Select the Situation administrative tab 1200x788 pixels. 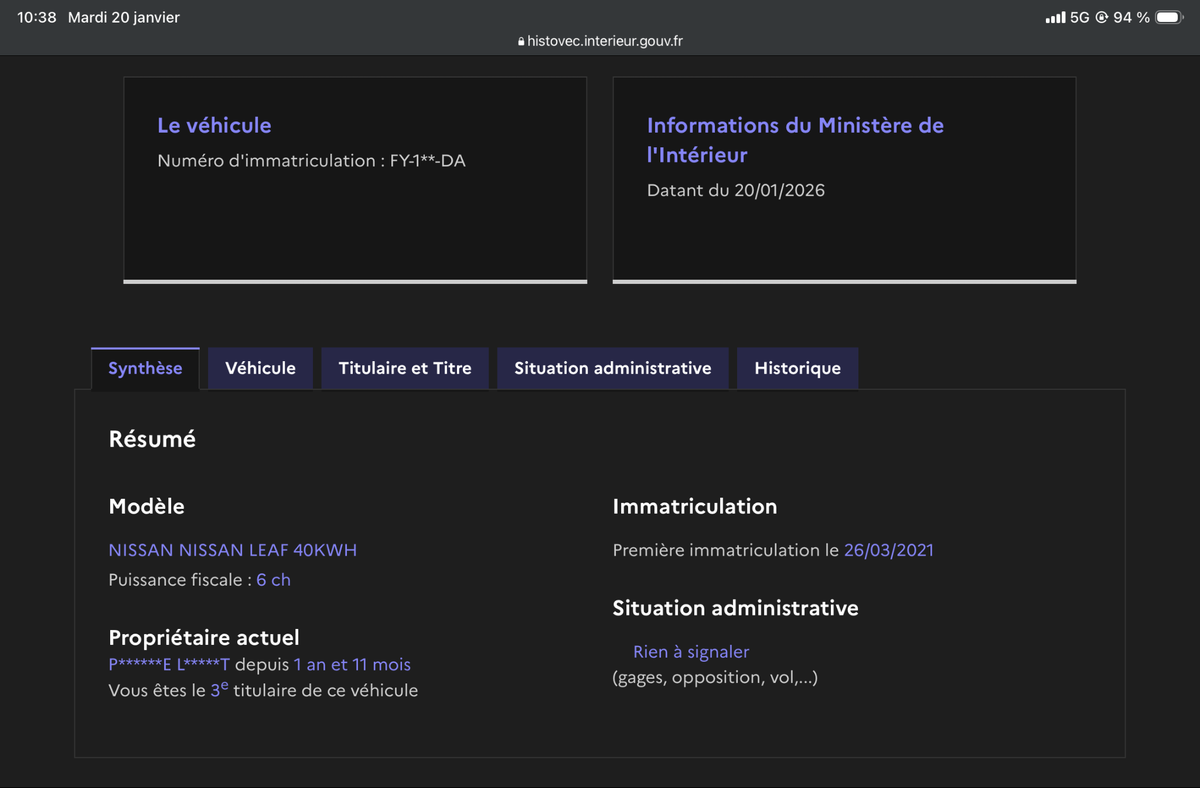click(612, 368)
